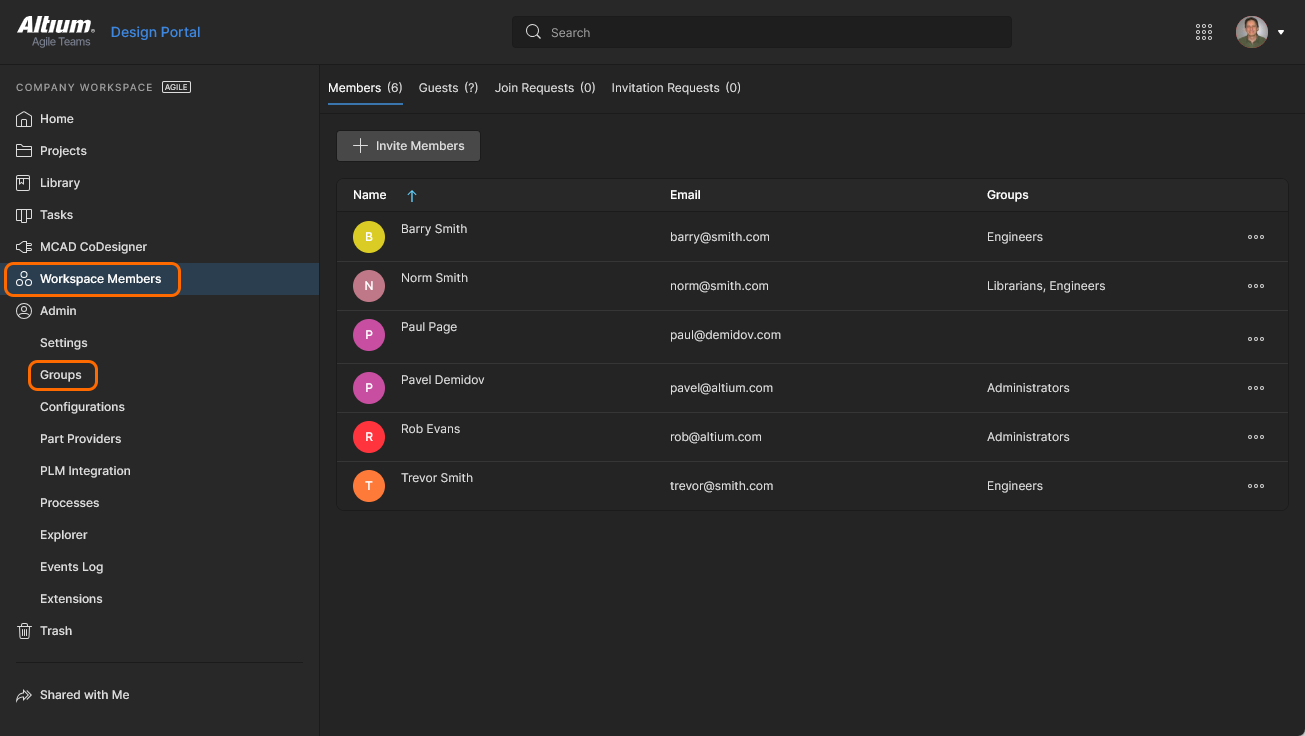1305x736 pixels.
Task: Click the Trash bin icon
Action: pos(25,631)
